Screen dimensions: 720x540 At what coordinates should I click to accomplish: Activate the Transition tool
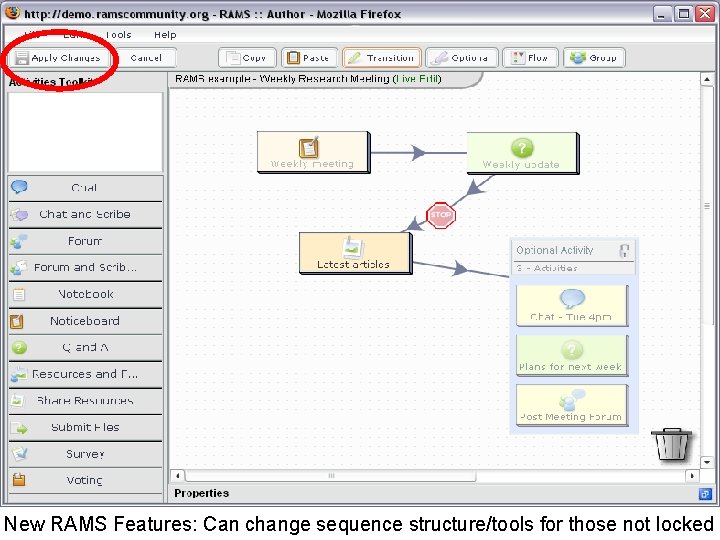coord(382,58)
